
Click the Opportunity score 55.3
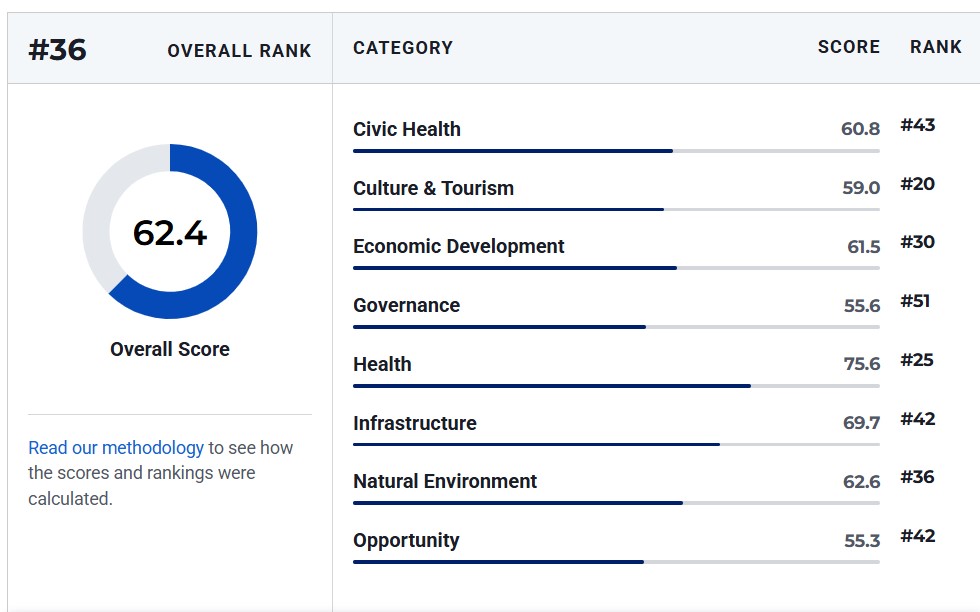[862, 541]
